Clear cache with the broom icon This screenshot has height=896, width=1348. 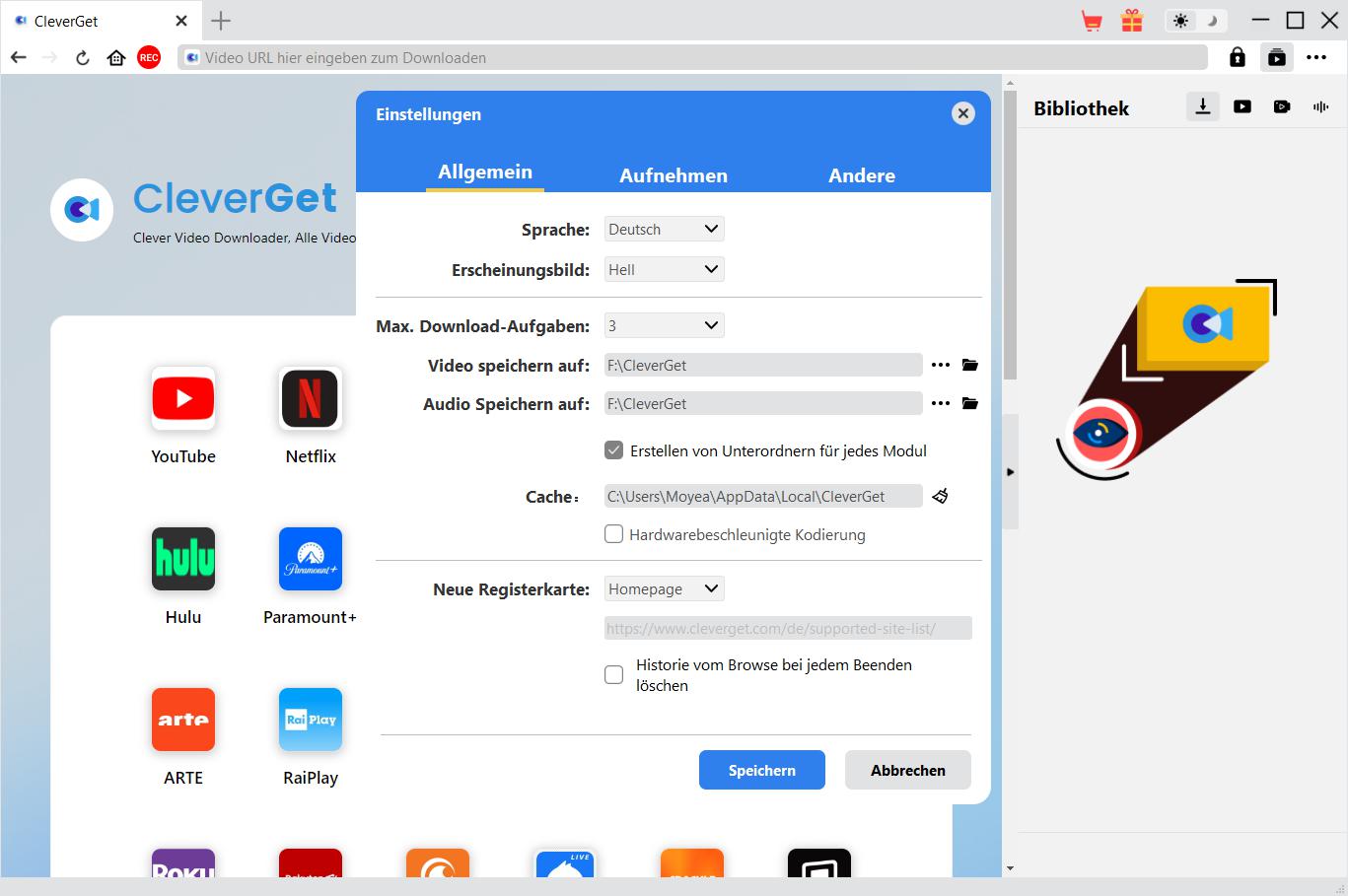(x=941, y=496)
